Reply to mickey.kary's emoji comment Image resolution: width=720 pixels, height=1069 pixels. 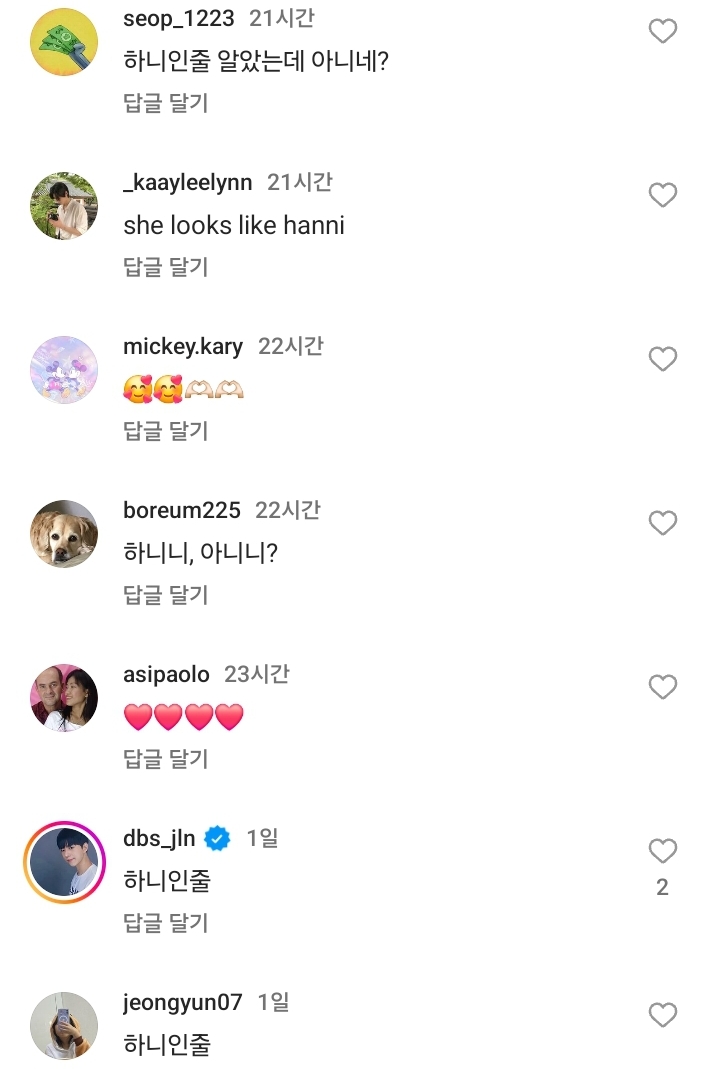pos(166,431)
